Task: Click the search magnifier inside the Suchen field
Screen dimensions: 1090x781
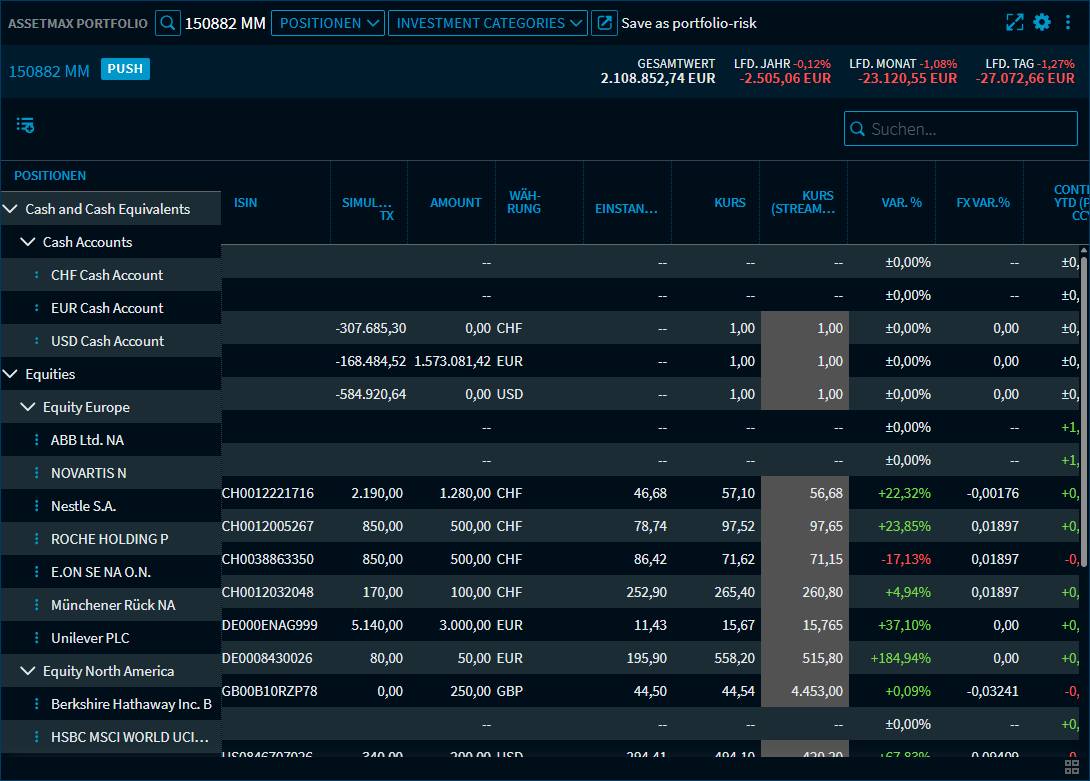Action: click(x=858, y=128)
